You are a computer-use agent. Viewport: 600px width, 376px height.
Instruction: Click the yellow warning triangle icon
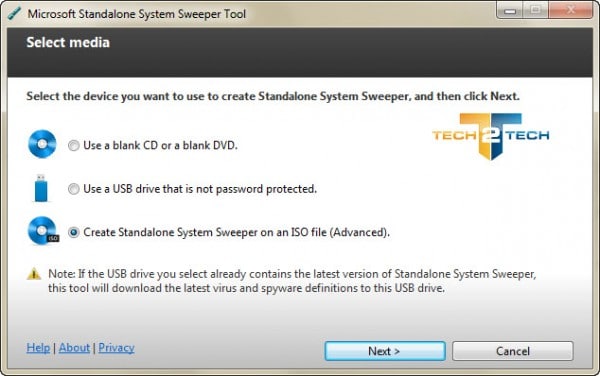click(34, 273)
